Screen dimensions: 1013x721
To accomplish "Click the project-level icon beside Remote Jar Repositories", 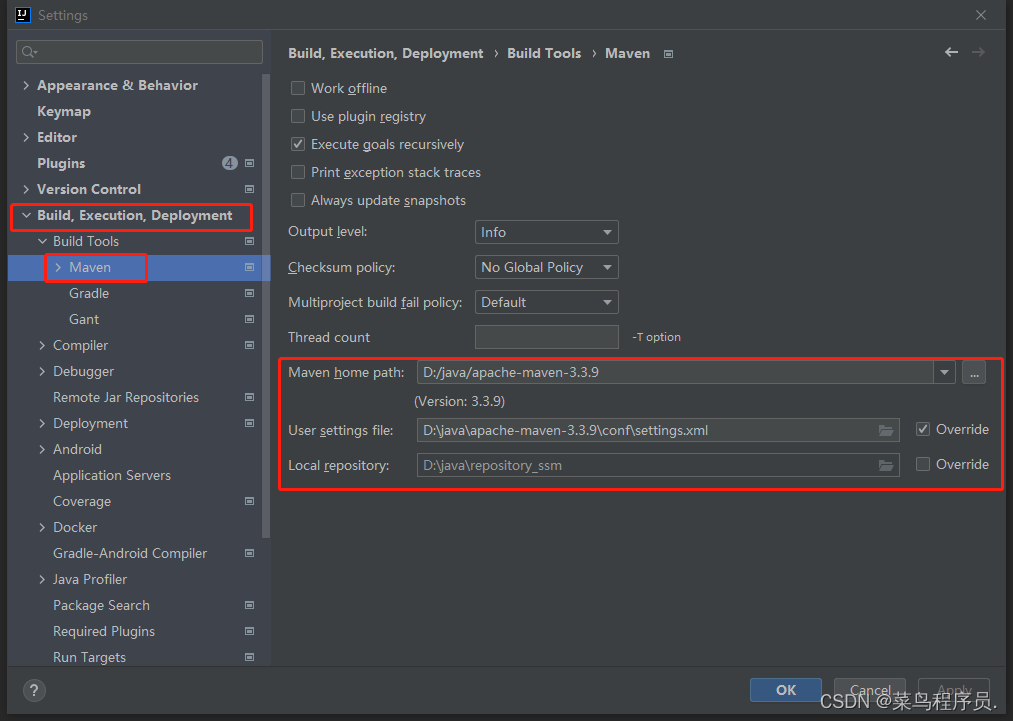I will click(249, 397).
